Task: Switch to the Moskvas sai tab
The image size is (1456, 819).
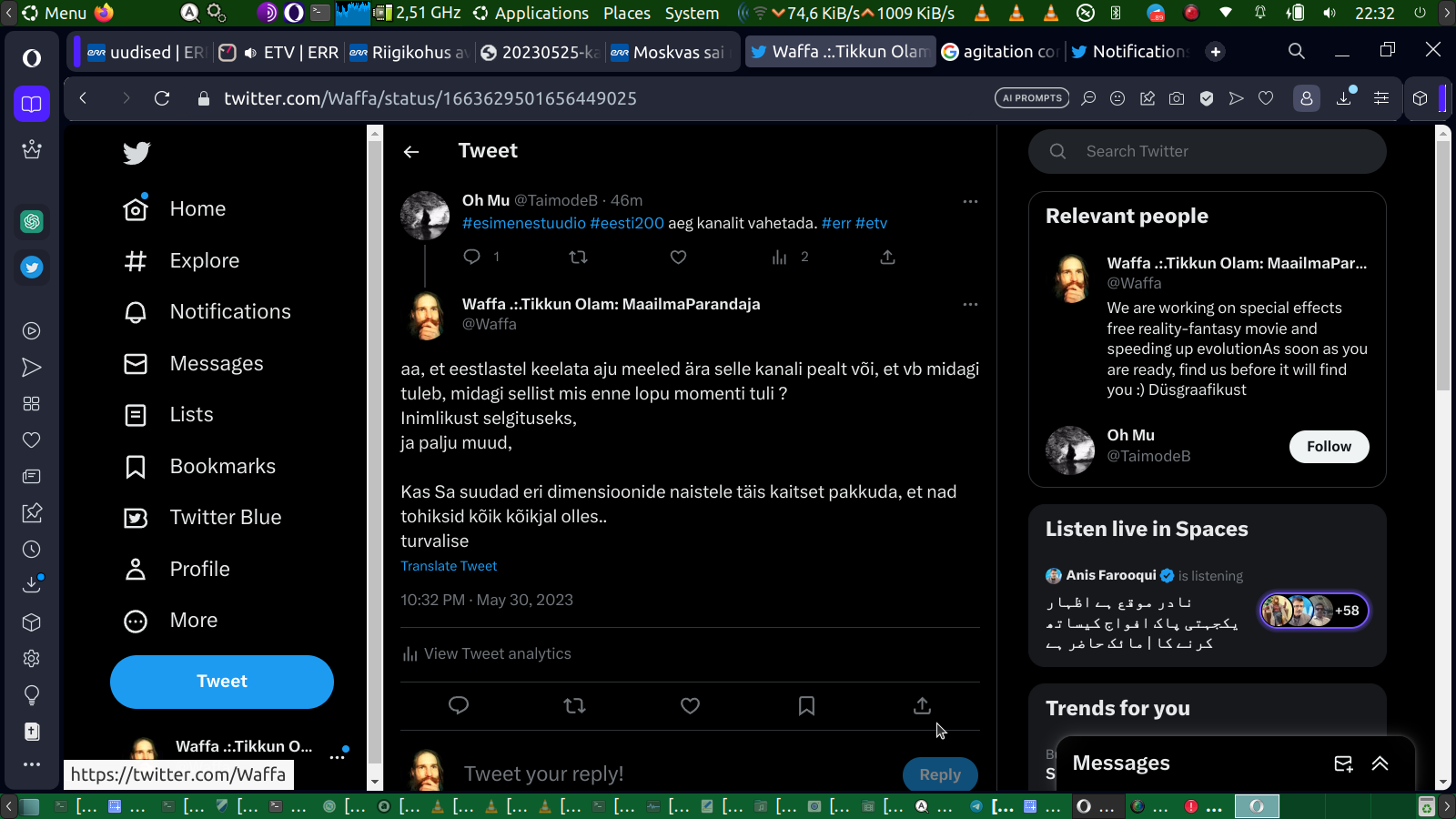Action: 671,52
